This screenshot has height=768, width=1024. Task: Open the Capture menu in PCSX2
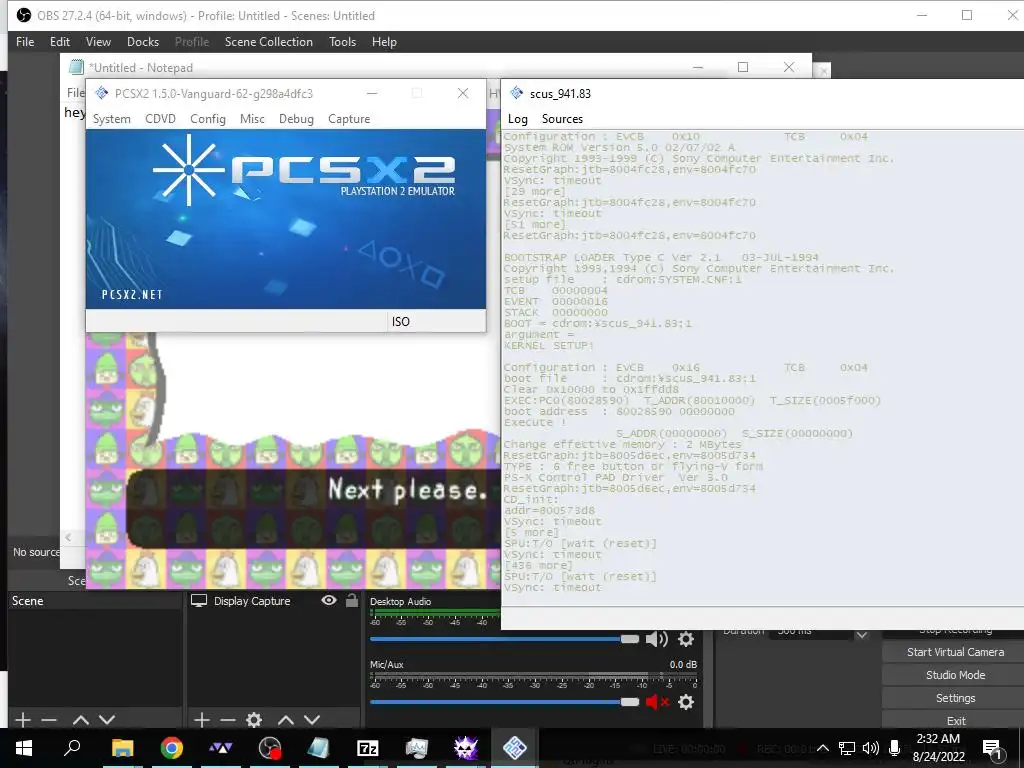[349, 119]
